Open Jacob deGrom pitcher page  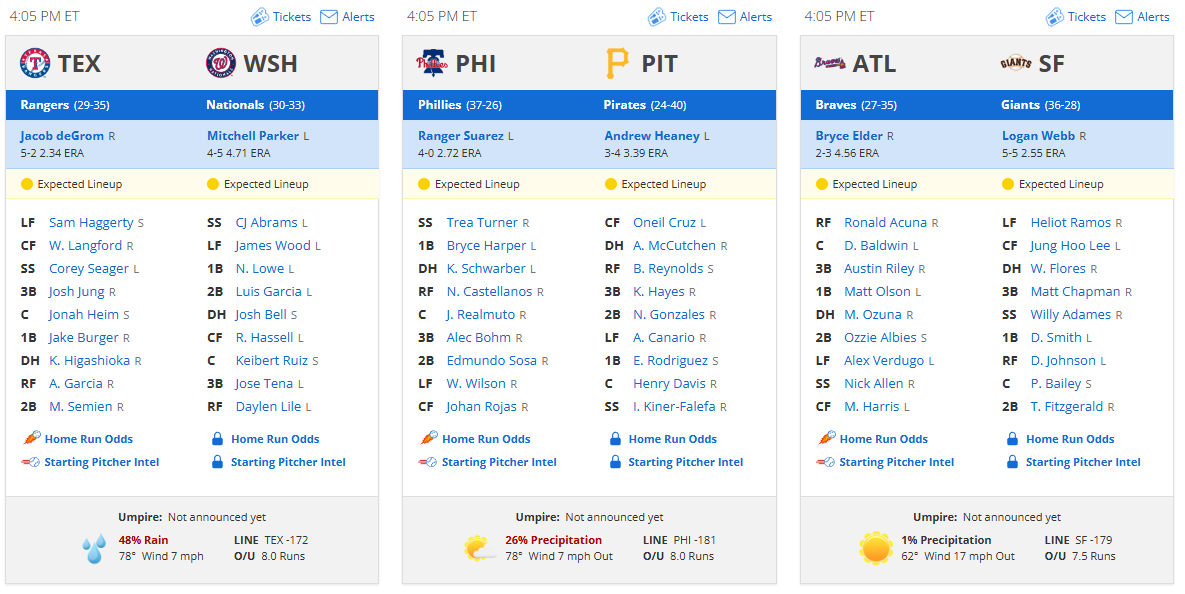click(63, 136)
